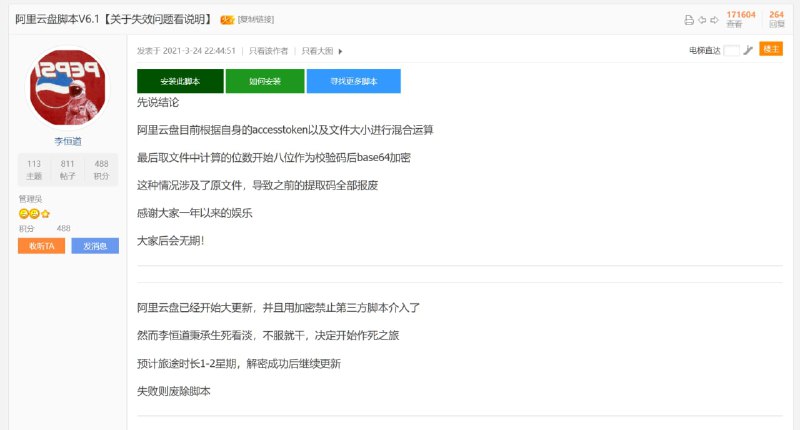800x430 pixels.
Task: Click the 171604 查看 view count
Action: click(x=741, y=19)
